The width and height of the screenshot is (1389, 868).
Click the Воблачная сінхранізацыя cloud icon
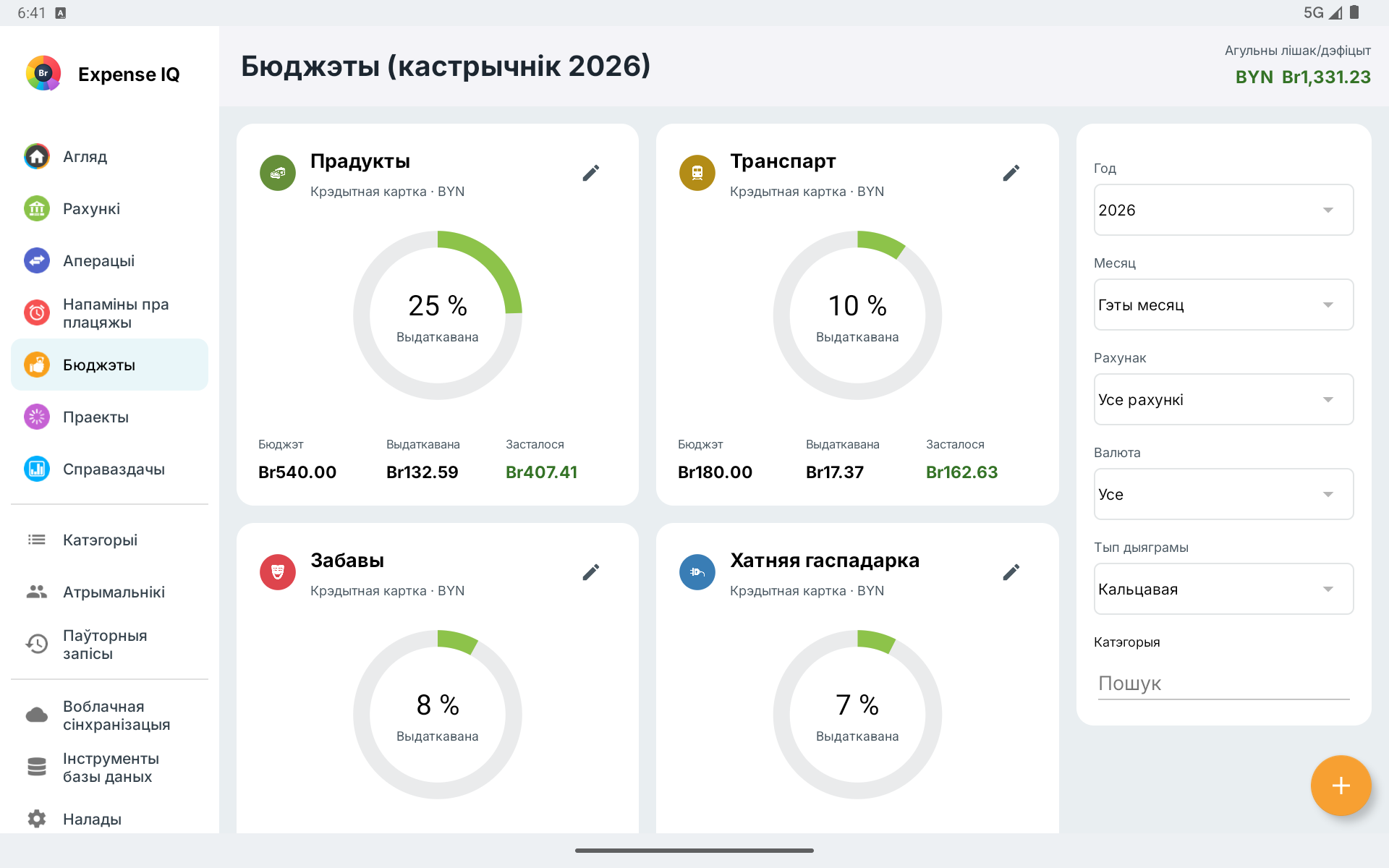click(37, 715)
